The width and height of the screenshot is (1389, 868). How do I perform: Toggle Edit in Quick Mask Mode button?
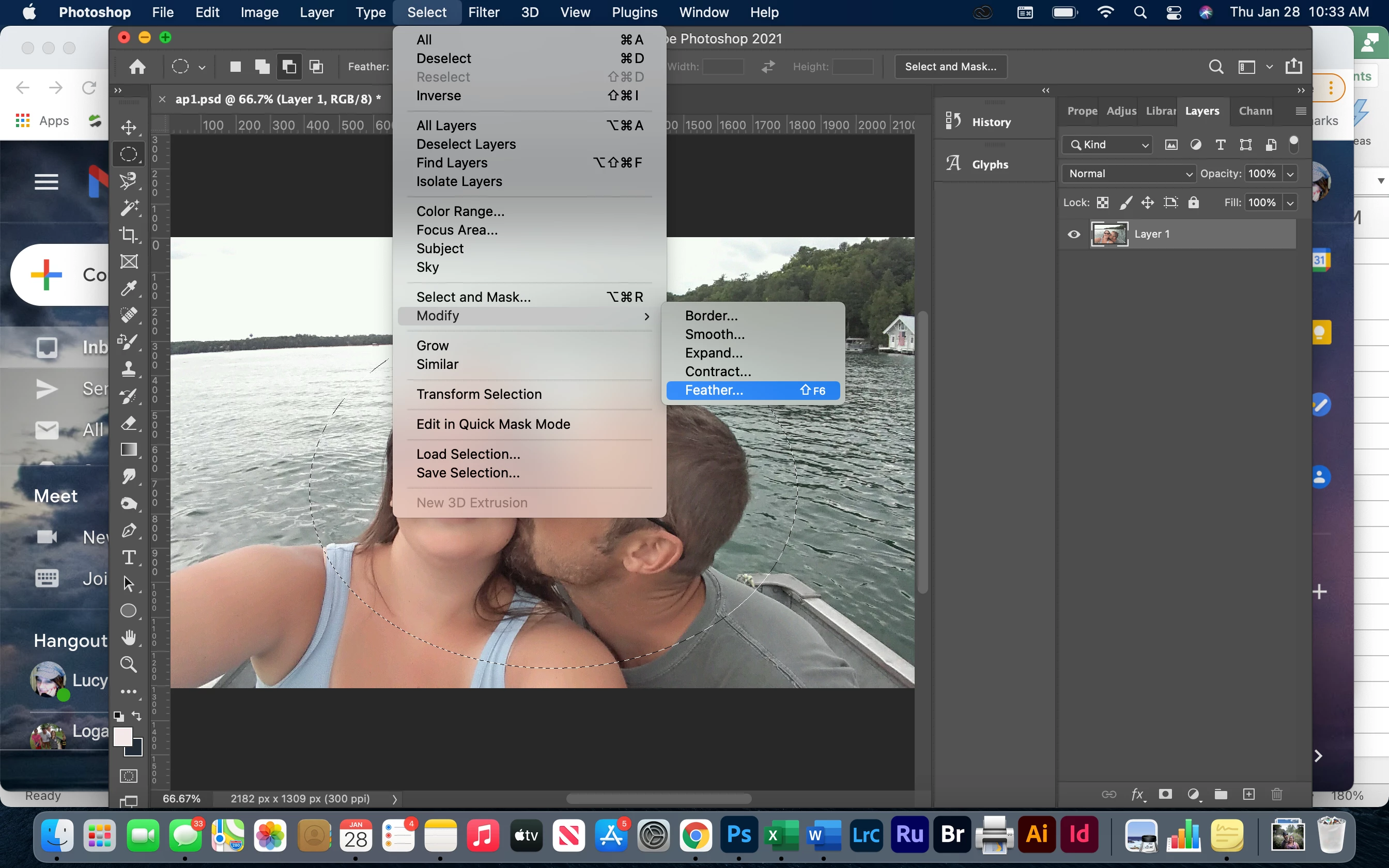pyautogui.click(x=129, y=776)
